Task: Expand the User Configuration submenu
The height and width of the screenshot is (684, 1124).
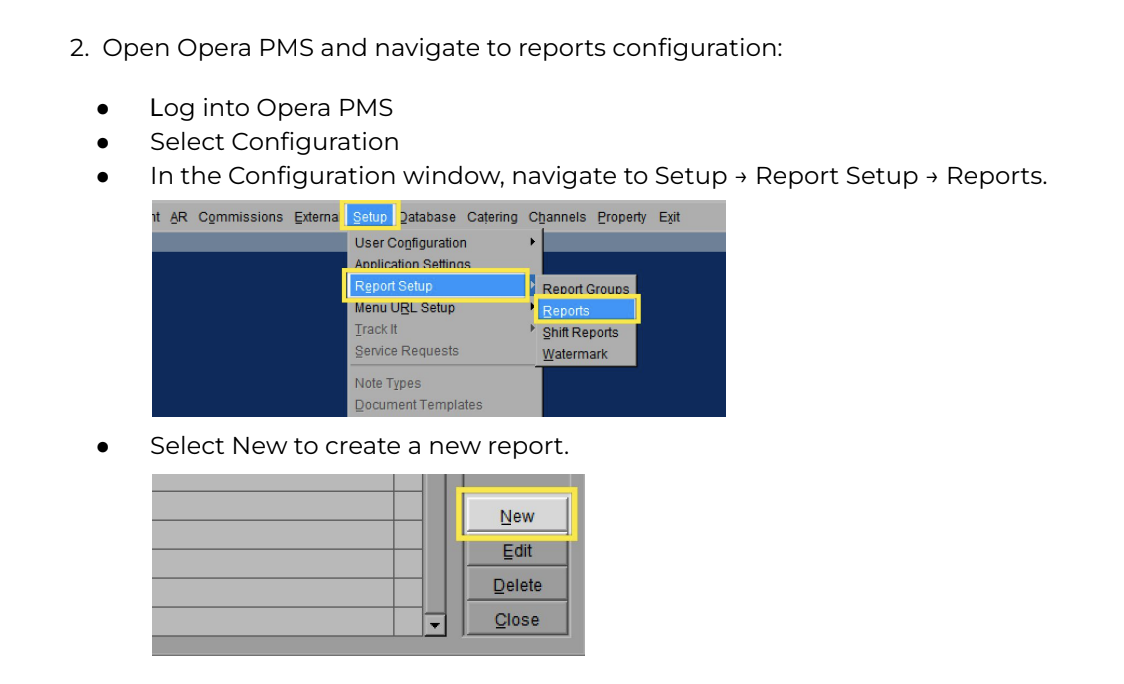Action: tap(444, 243)
